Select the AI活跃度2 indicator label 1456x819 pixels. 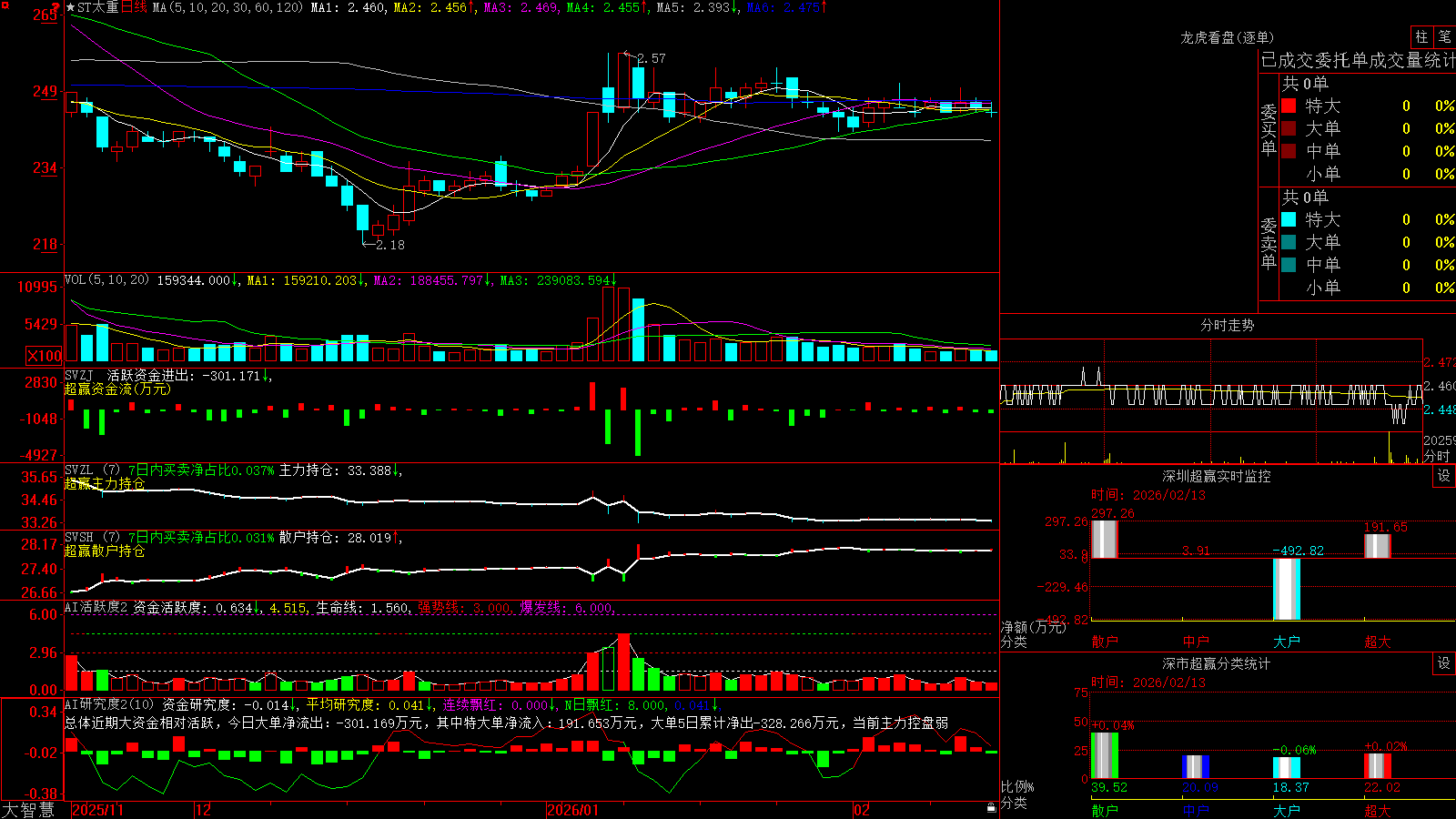(x=96, y=607)
